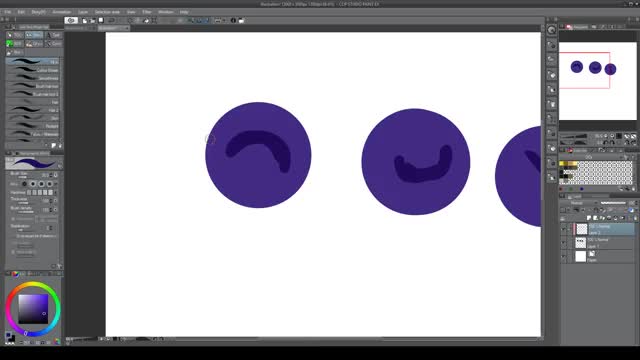Screen dimensions: 640x360
Task: Open the sub tool palette menu at top-left
Action: pos(7,27)
